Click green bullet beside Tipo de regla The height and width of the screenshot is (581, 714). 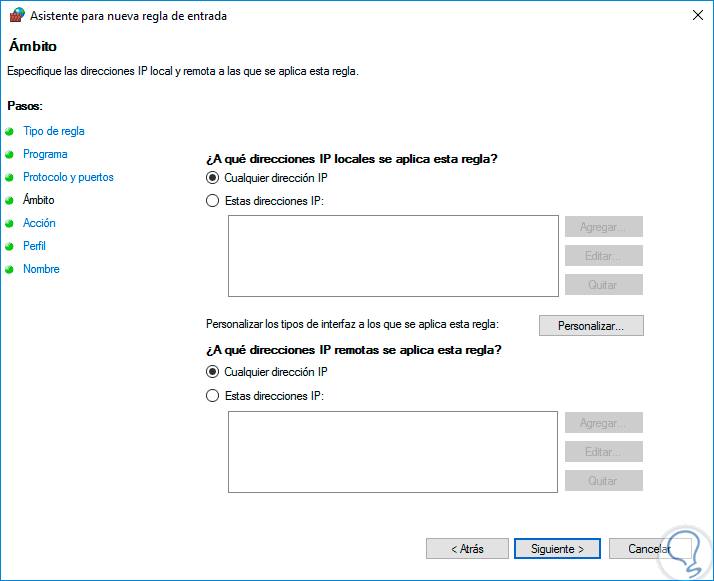click(10, 131)
